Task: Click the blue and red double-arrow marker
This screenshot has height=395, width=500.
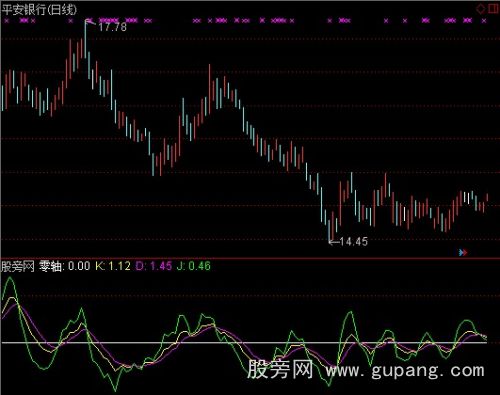Action: [x=463, y=252]
